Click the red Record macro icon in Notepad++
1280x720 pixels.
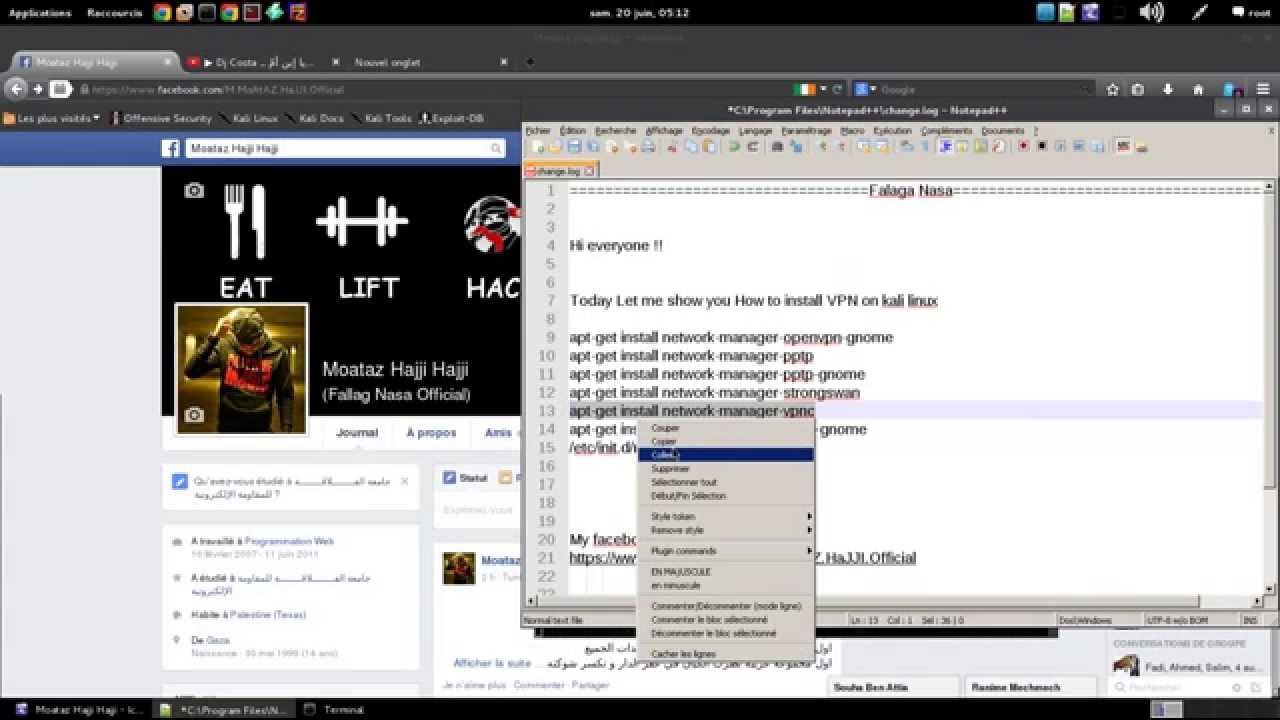coord(1023,147)
